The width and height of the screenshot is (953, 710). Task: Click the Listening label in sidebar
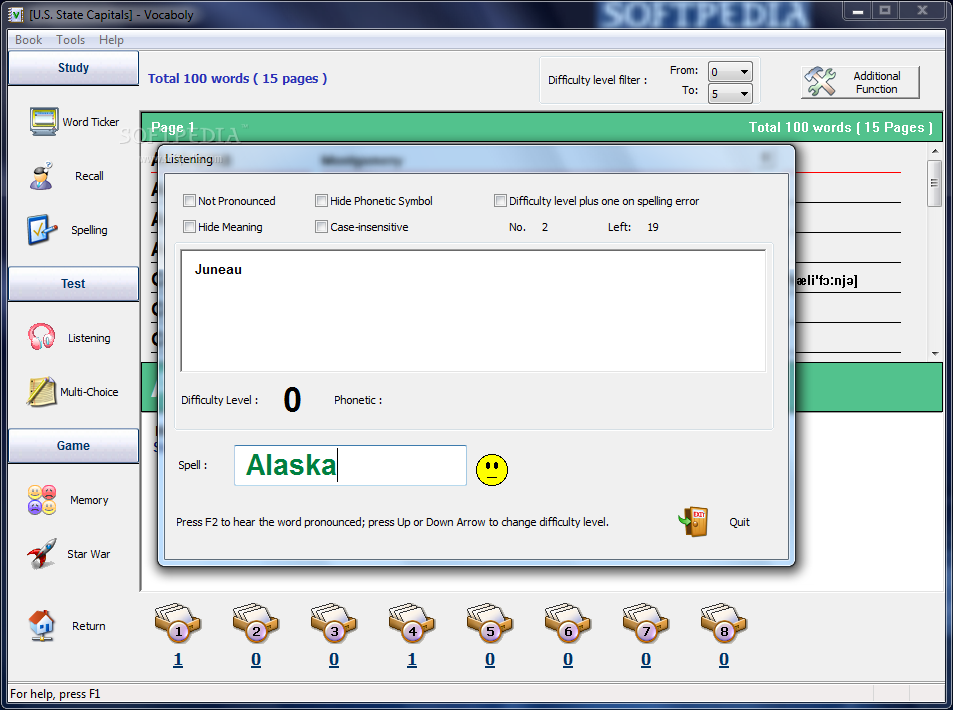coord(89,338)
